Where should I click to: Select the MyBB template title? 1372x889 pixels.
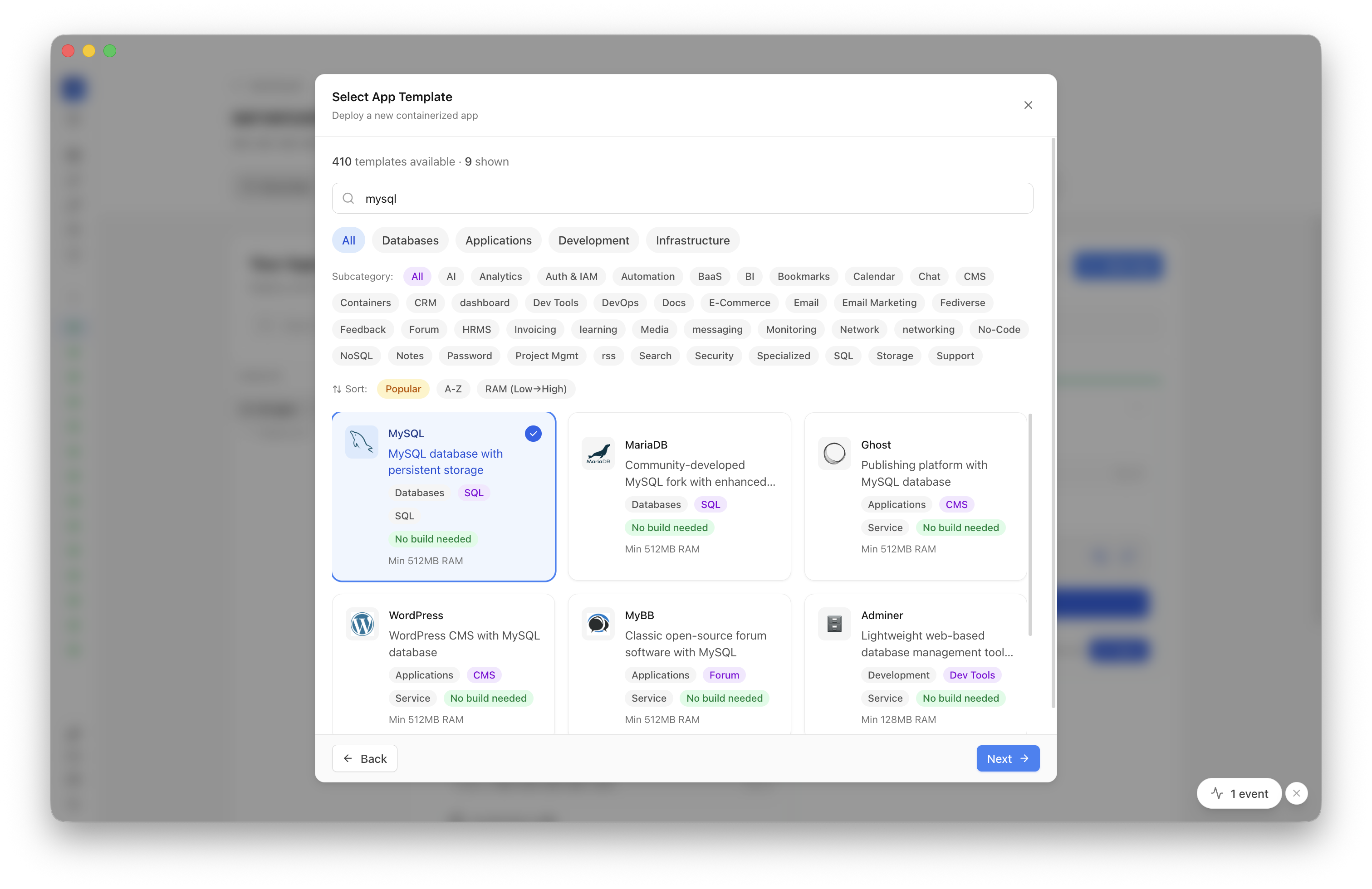pos(639,615)
